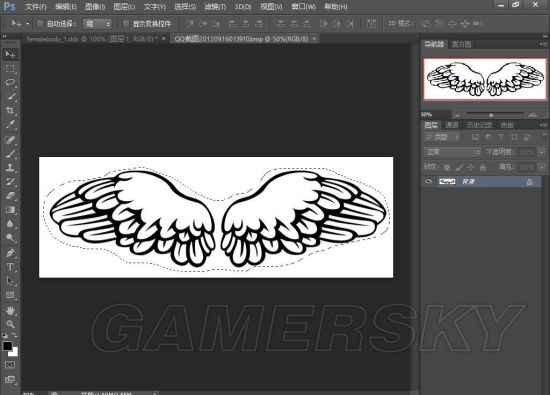Enable the 显示变换控件 checkbox
Viewport: 550px width, 395px height.
pos(126,24)
